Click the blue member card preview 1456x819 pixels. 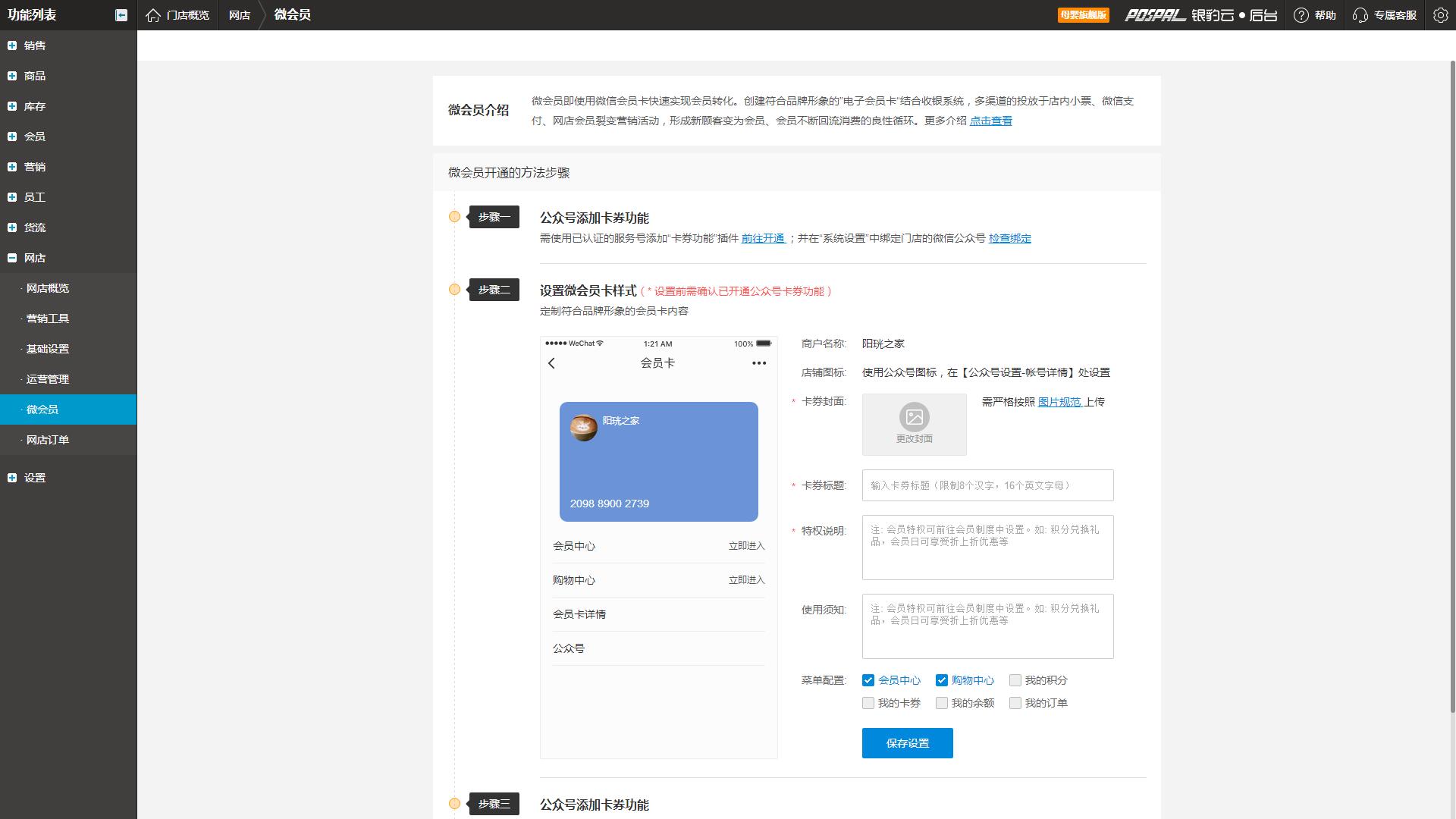[659, 462]
